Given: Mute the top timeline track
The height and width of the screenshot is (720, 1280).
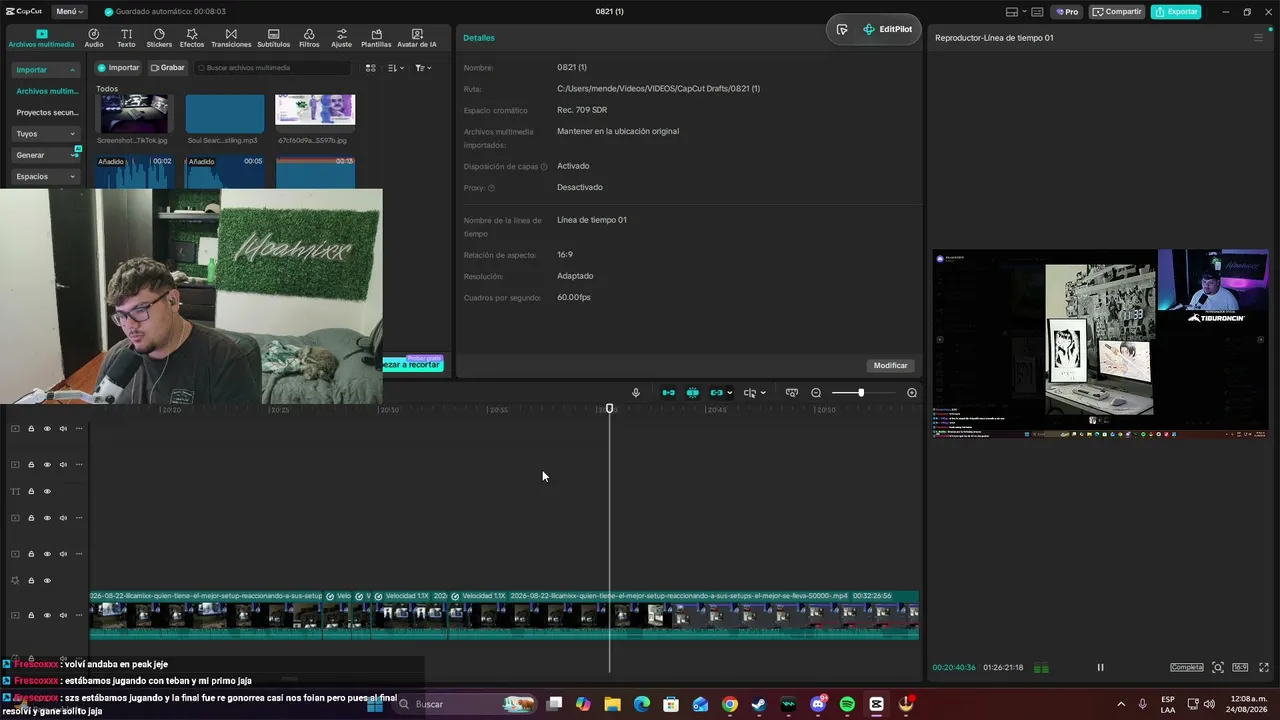Looking at the screenshot, I should point(63,429).
